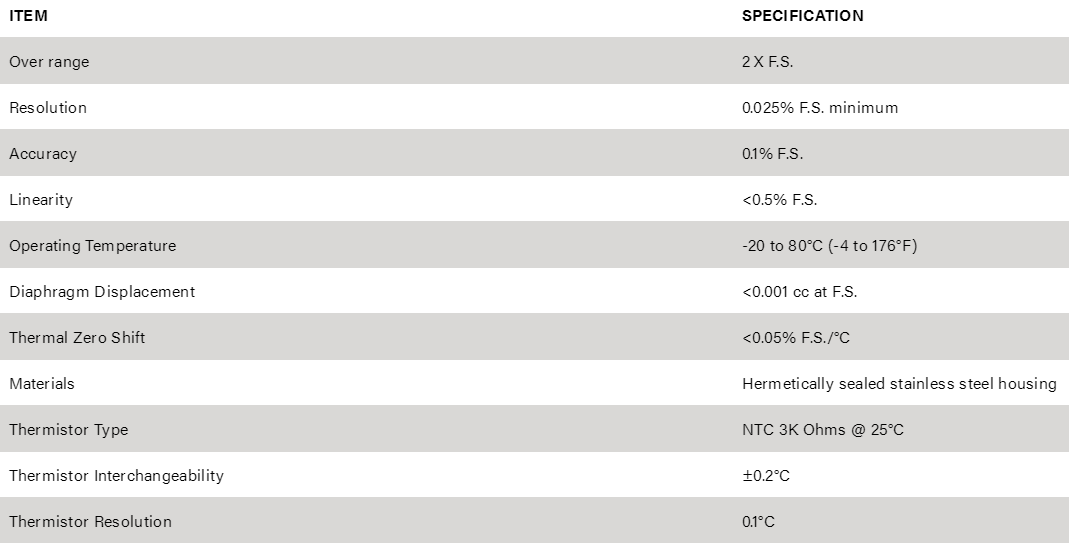Image resolution: width=1069 pixels, height=543 pixels.
Task: Click the 2 X F.S. specification value
Action: pos(767,61)
